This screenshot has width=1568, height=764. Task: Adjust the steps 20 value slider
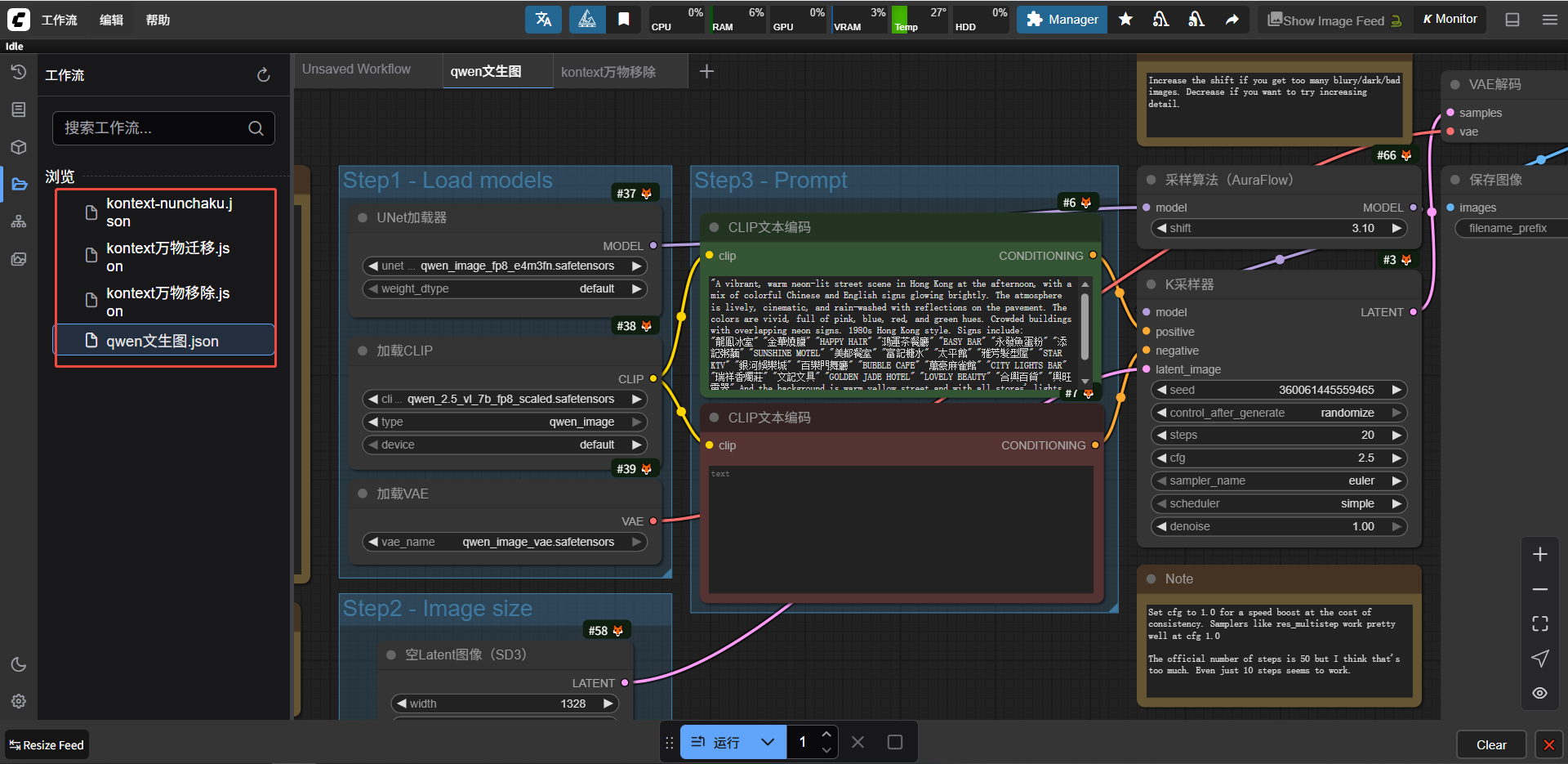click(1280, 435)
